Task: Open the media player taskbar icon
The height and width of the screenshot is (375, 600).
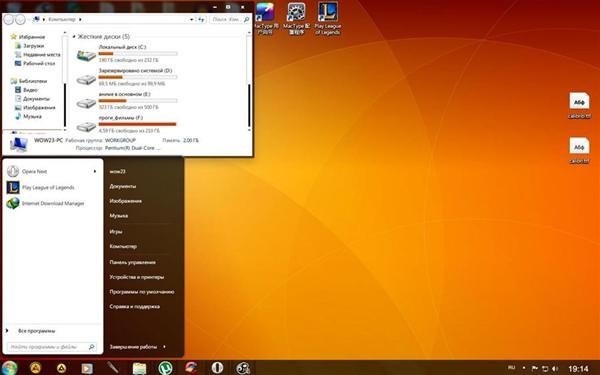Action: 86,368
